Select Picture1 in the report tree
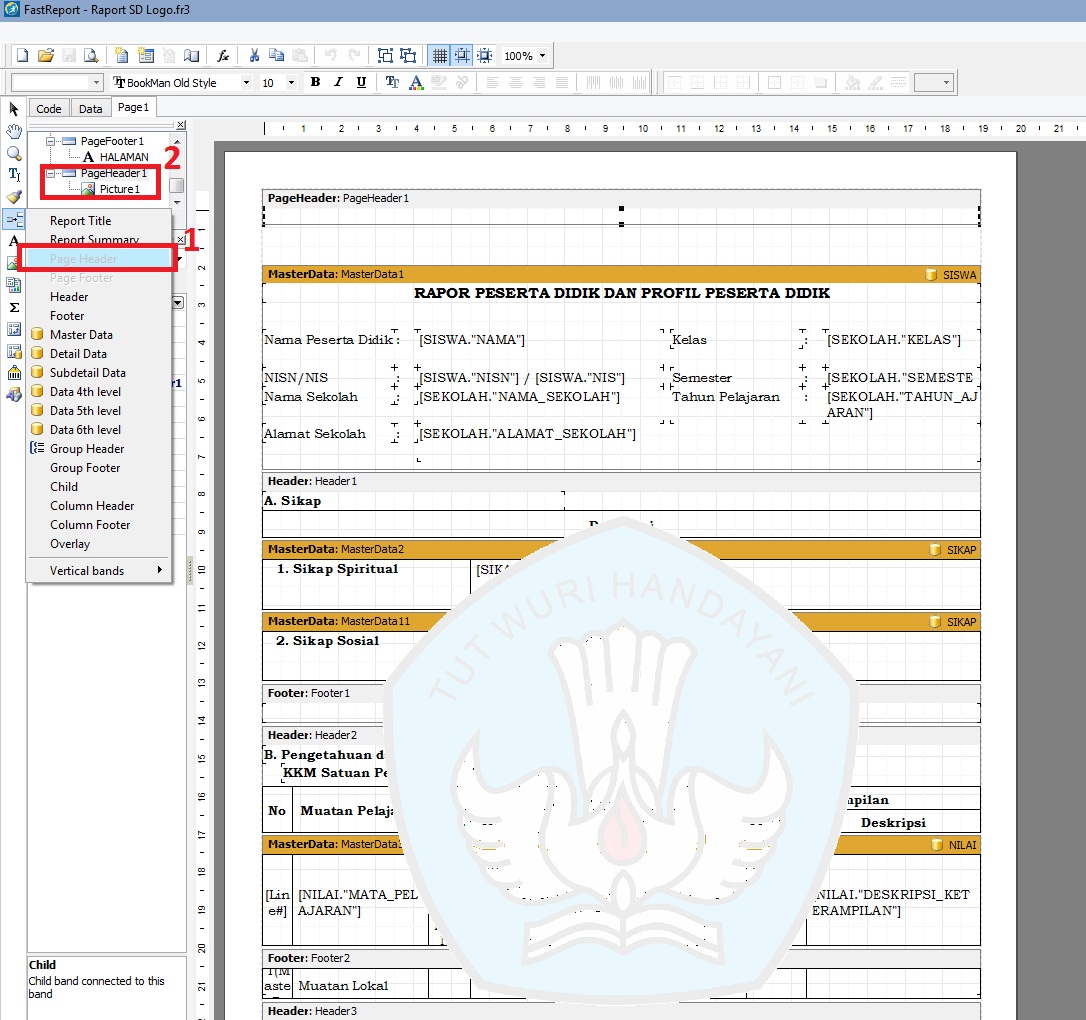 pos(119,188)
